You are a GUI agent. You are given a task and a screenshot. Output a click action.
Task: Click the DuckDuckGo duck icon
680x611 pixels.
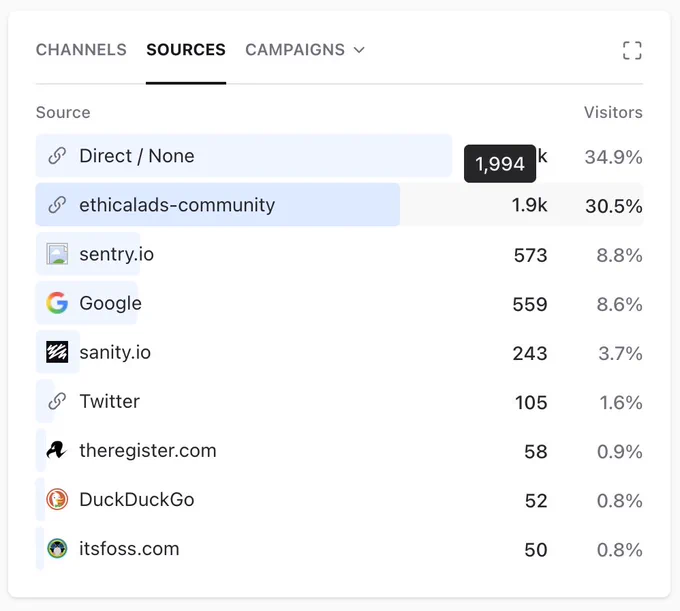point(57,499)
